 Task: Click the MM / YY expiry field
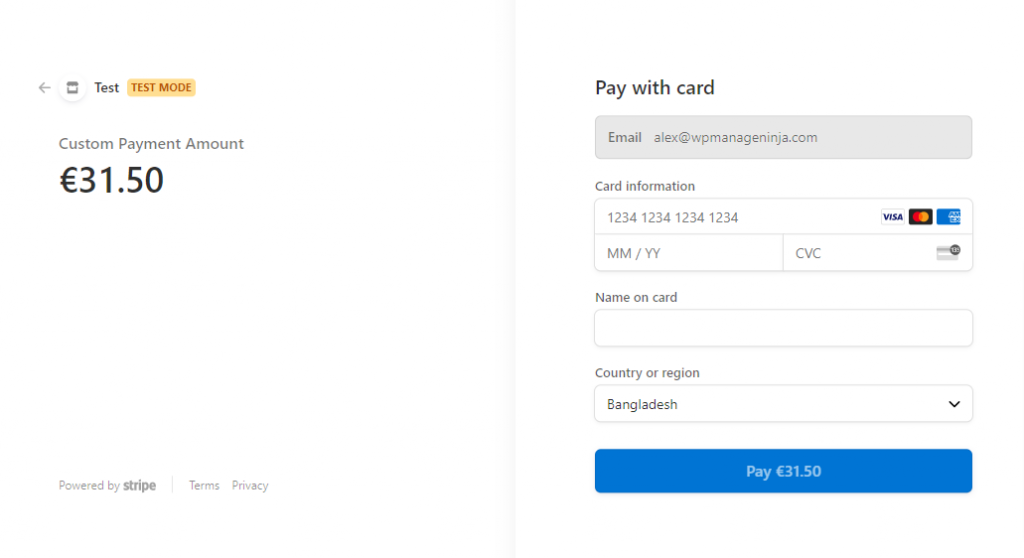pyautogui.click(x=688, y=253)
